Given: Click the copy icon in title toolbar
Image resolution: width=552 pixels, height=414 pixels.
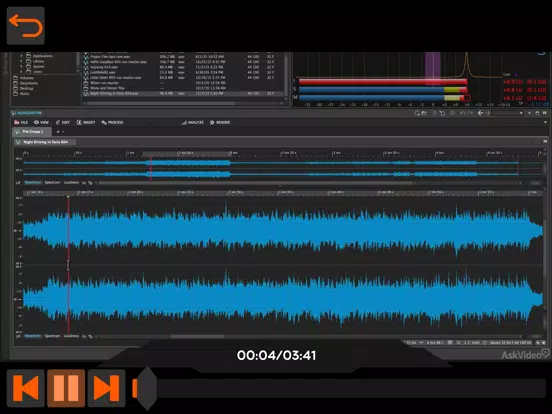Looking at the screenshot, I should click(442, 113).
